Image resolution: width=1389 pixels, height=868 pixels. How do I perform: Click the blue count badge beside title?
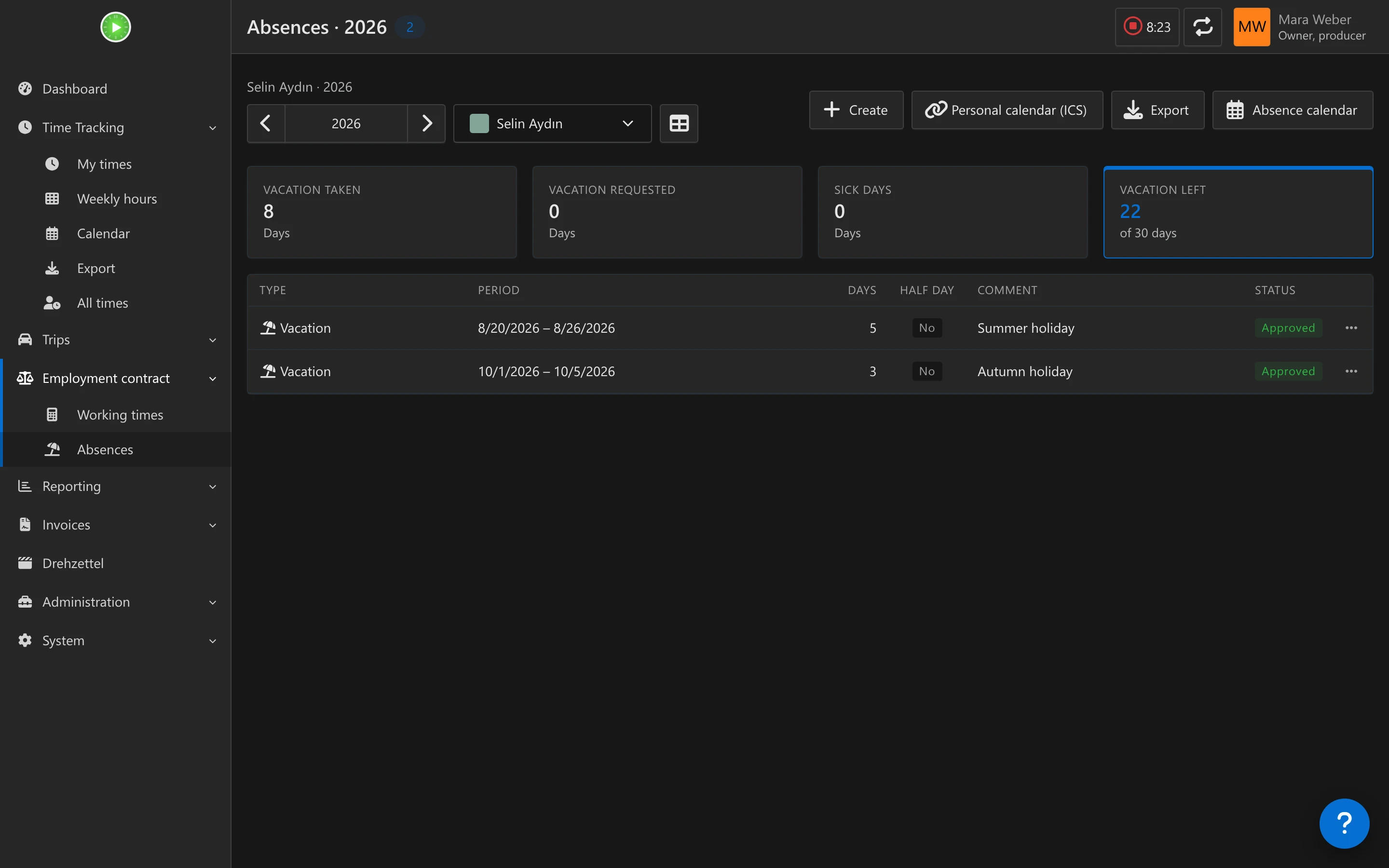pyautogui.click(x=410, y=27)
